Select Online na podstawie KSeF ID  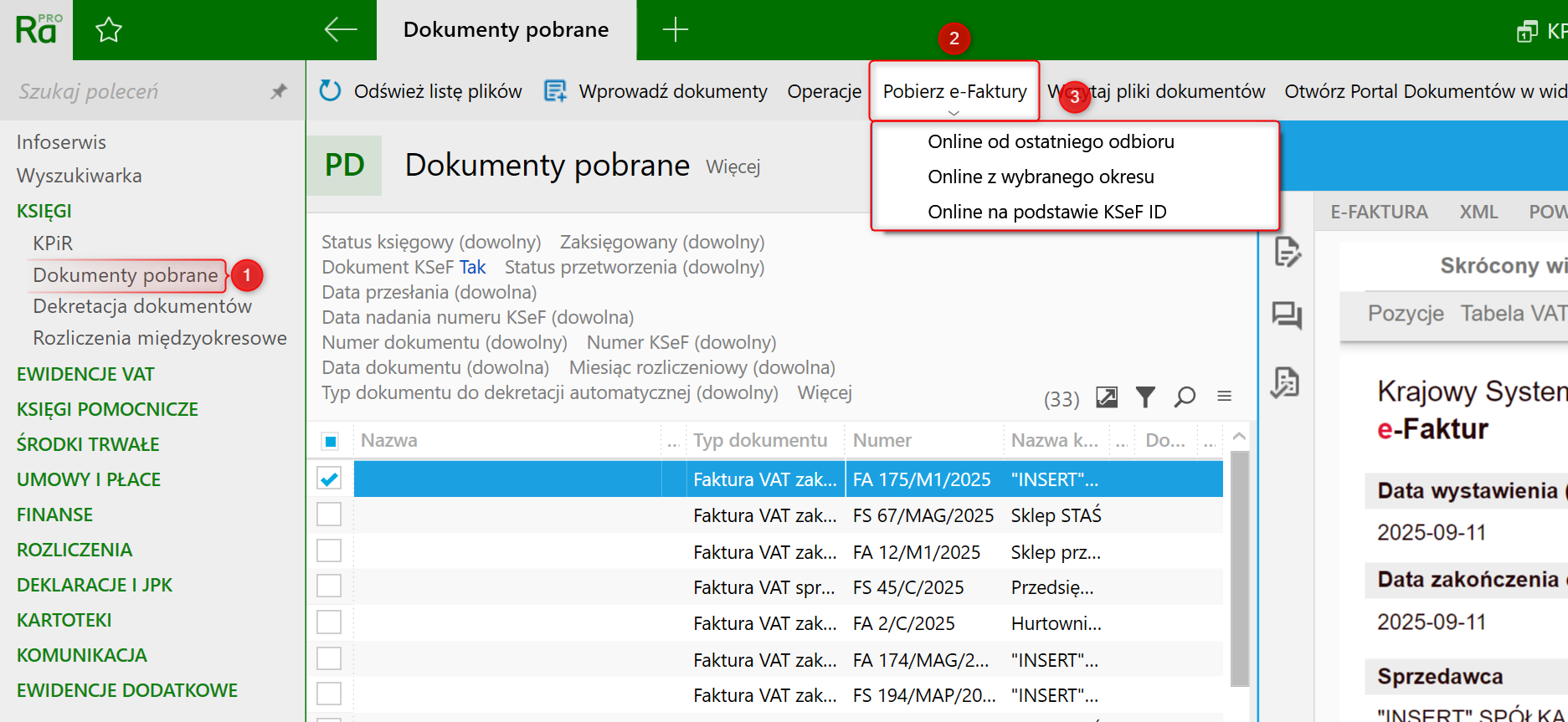[1047, 212]
